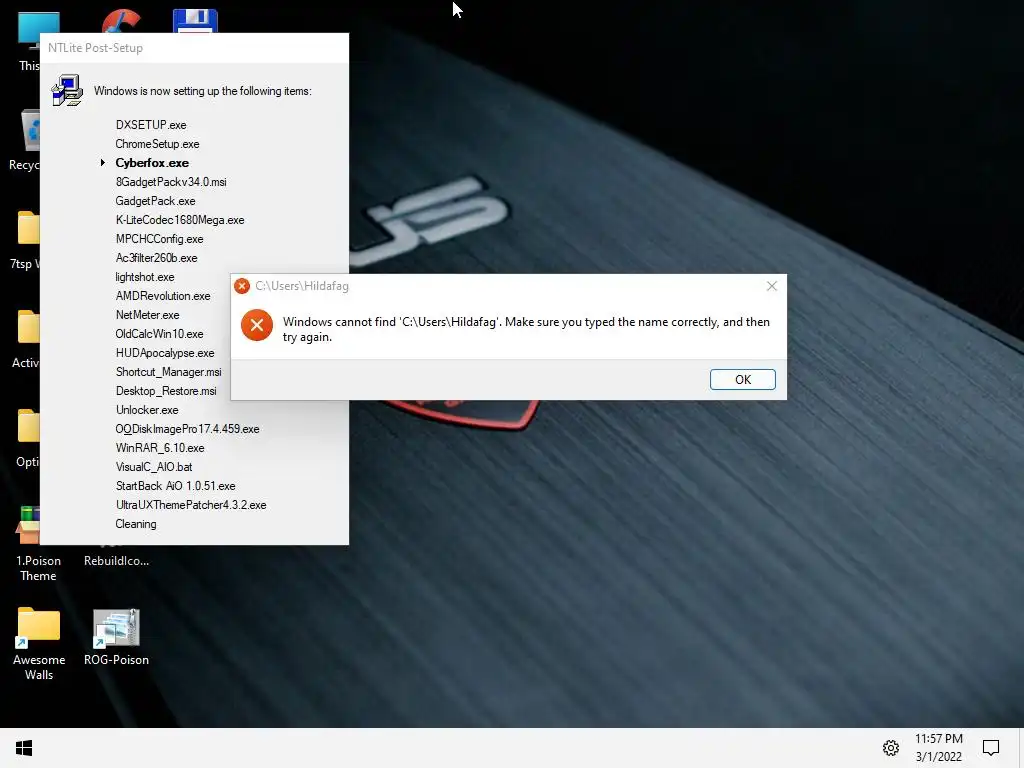Select NetMeter.exe entry

[x=148, y=315]
